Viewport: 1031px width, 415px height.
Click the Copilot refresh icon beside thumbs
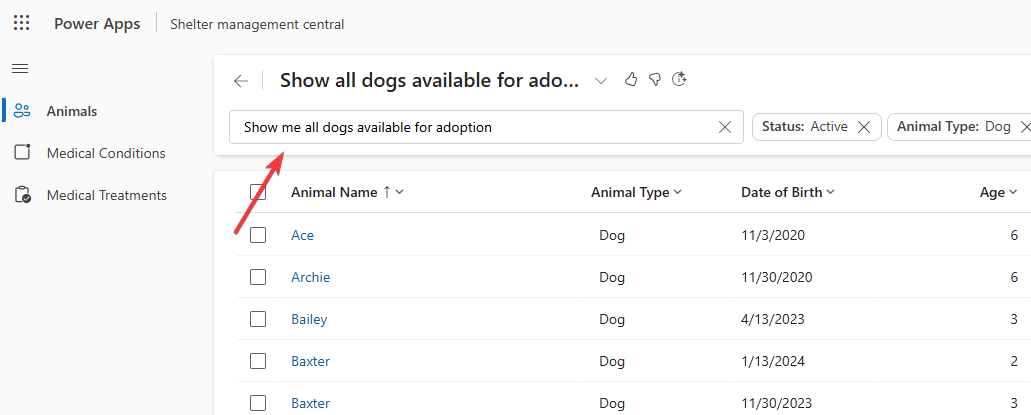click(679, 80)
